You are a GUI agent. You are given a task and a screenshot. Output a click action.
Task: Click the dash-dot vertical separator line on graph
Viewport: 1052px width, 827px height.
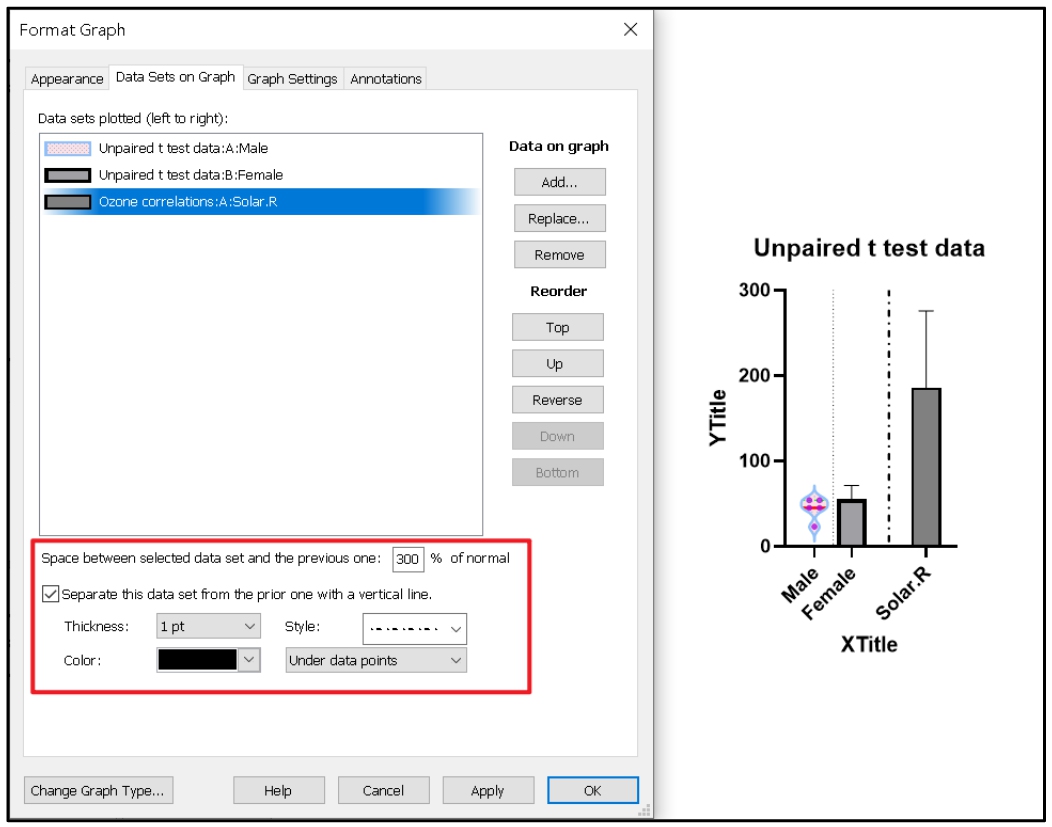[x=888, y=417]
